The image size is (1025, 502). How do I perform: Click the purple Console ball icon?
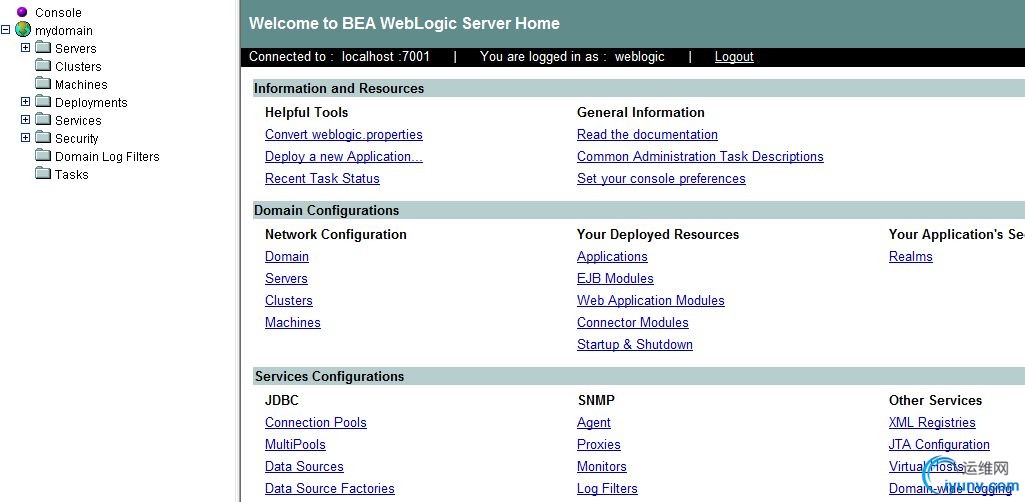coord(22,12)
